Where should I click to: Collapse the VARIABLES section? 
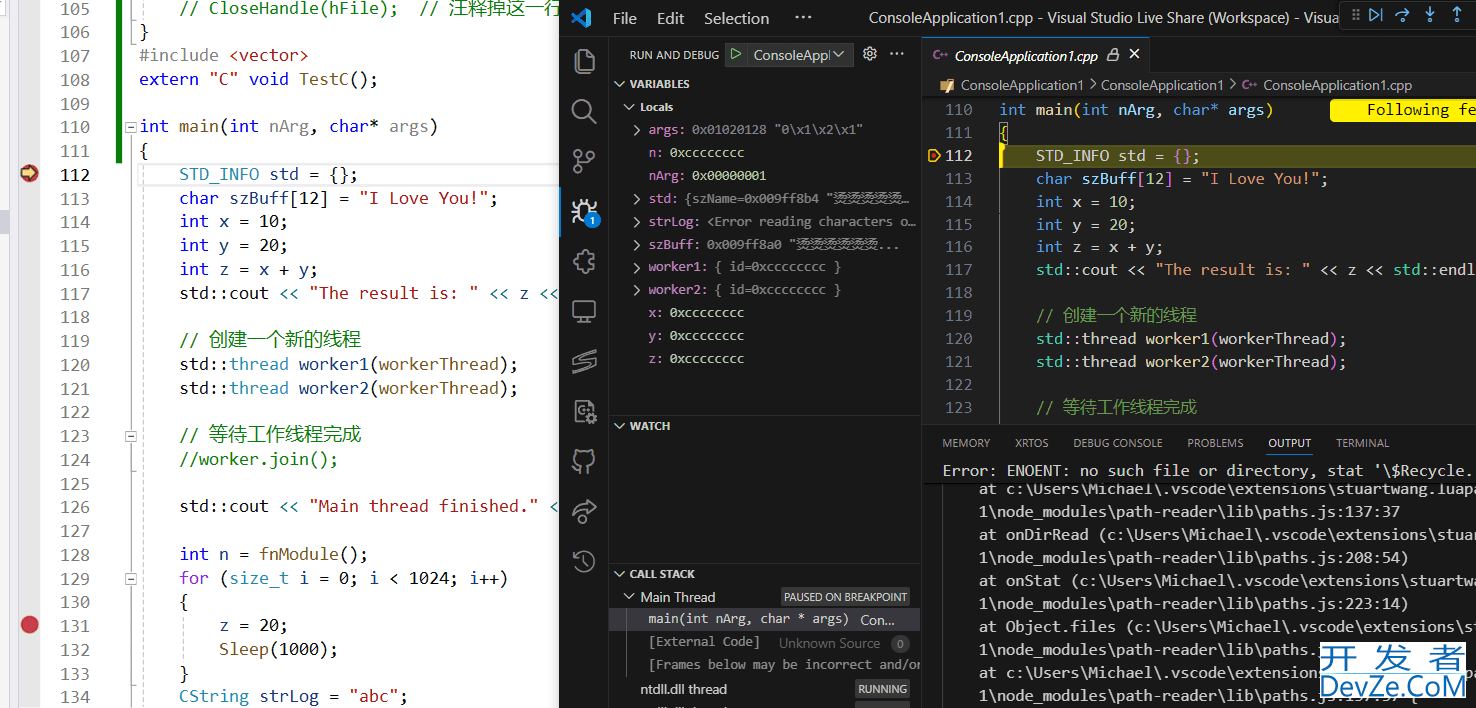pyautogui.click(x=620, y=84)
